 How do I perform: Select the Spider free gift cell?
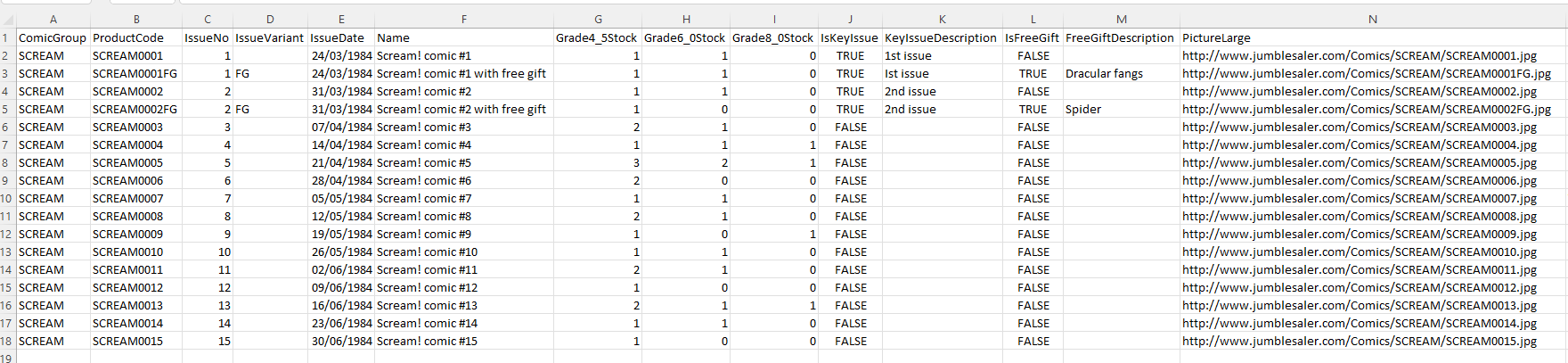[1122, 109]
